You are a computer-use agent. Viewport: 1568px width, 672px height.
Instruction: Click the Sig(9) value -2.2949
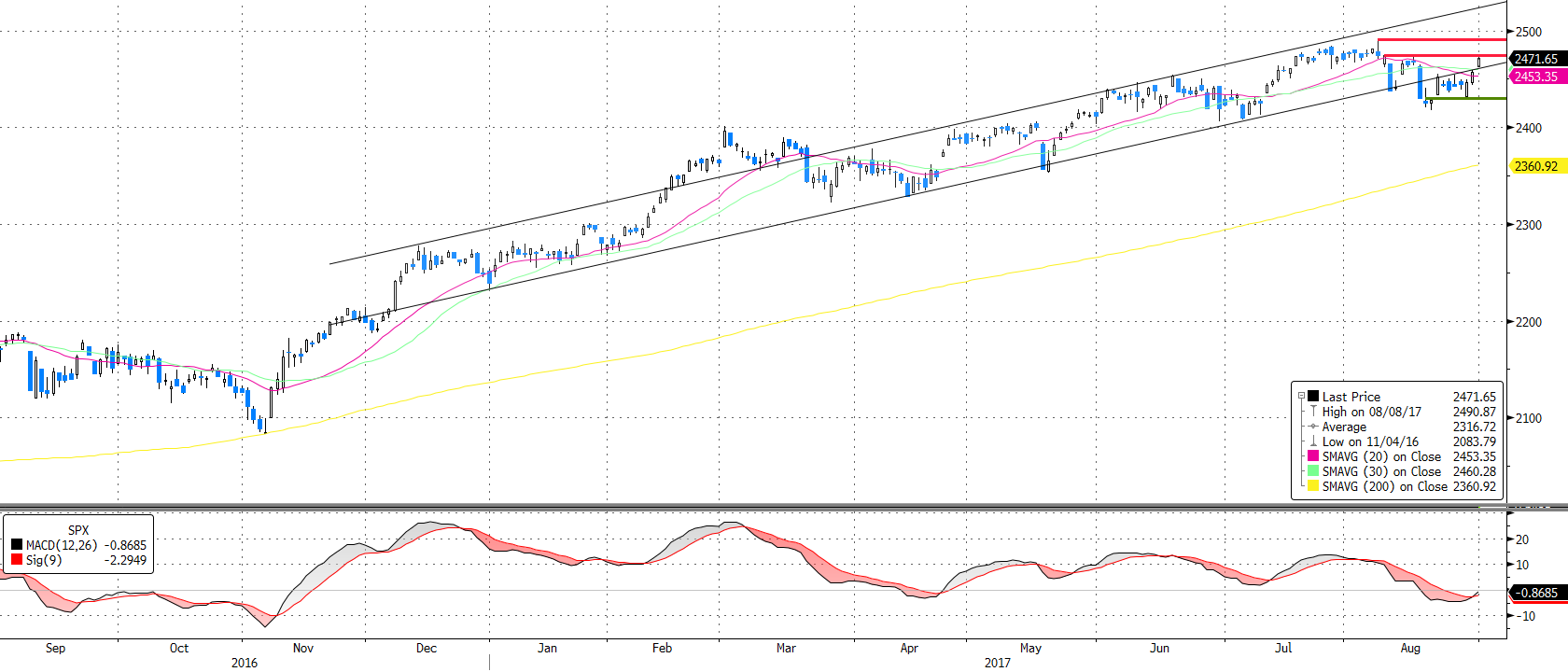(x=125, y=560)
